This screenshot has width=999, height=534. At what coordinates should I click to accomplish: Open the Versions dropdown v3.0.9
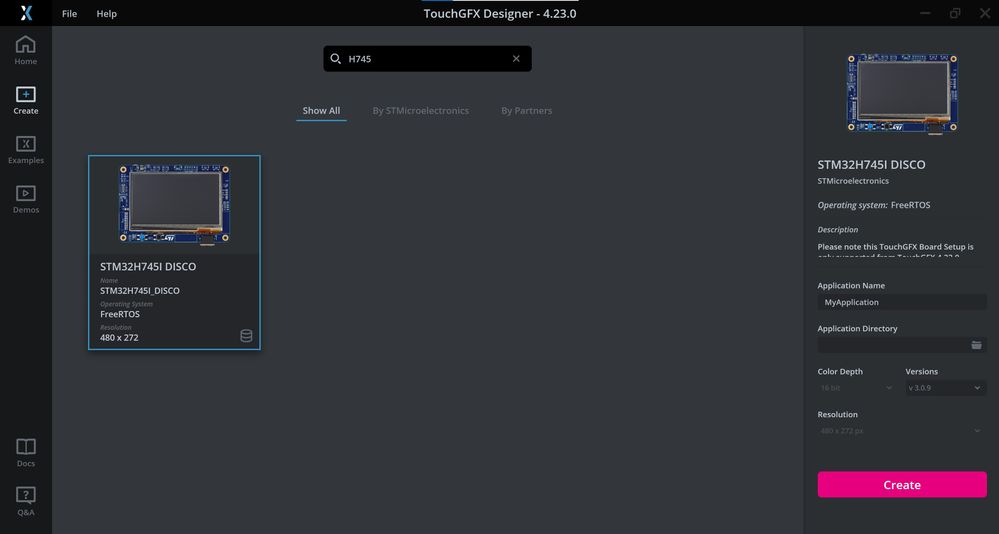click(x=945, y=387)
